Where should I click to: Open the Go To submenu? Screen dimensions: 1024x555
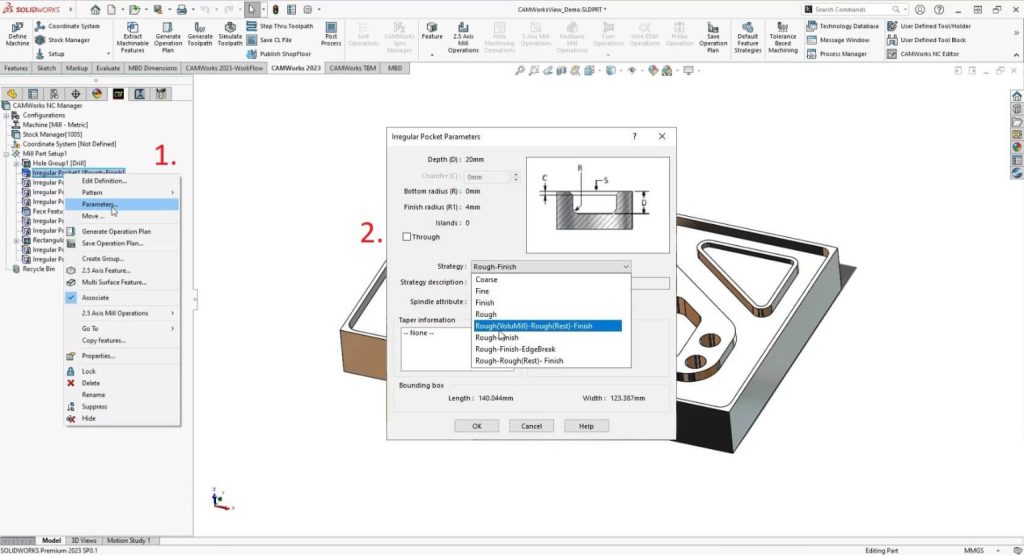pos(122,328)
